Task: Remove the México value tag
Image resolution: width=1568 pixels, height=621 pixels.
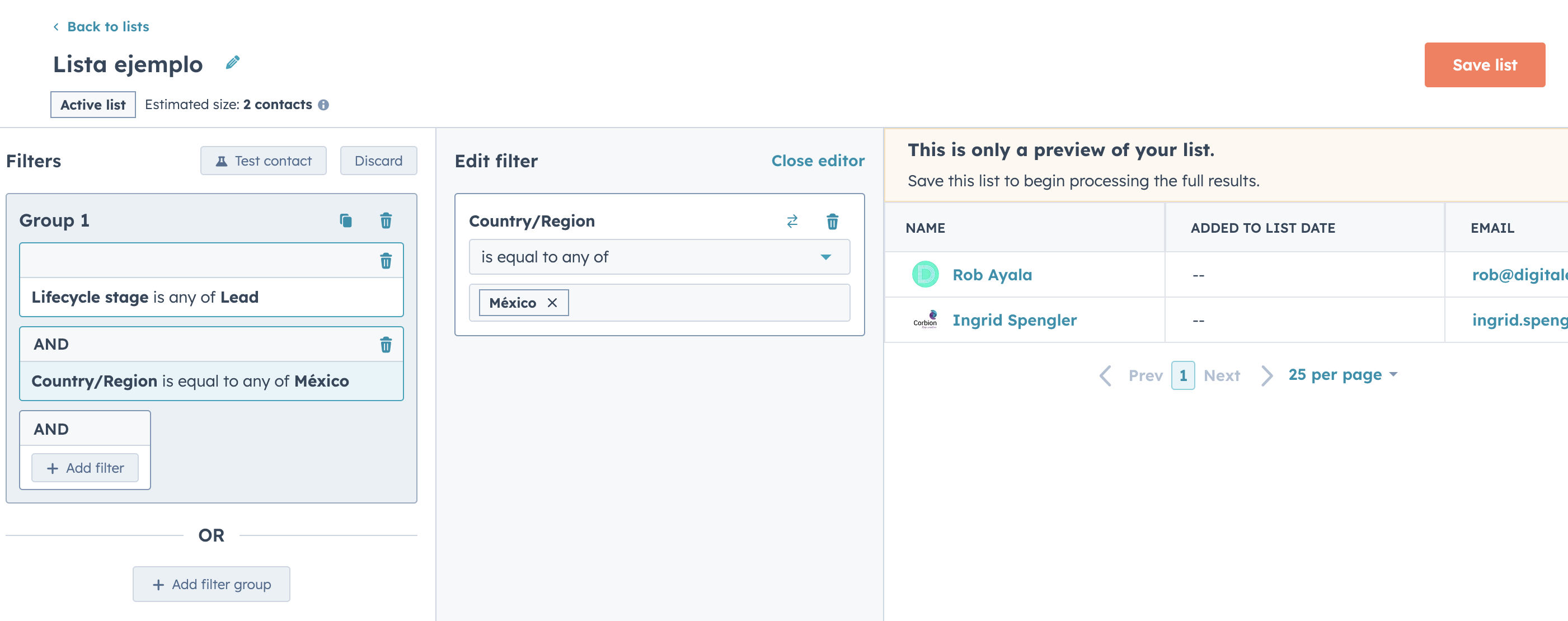Action: [x=552, y=303]
